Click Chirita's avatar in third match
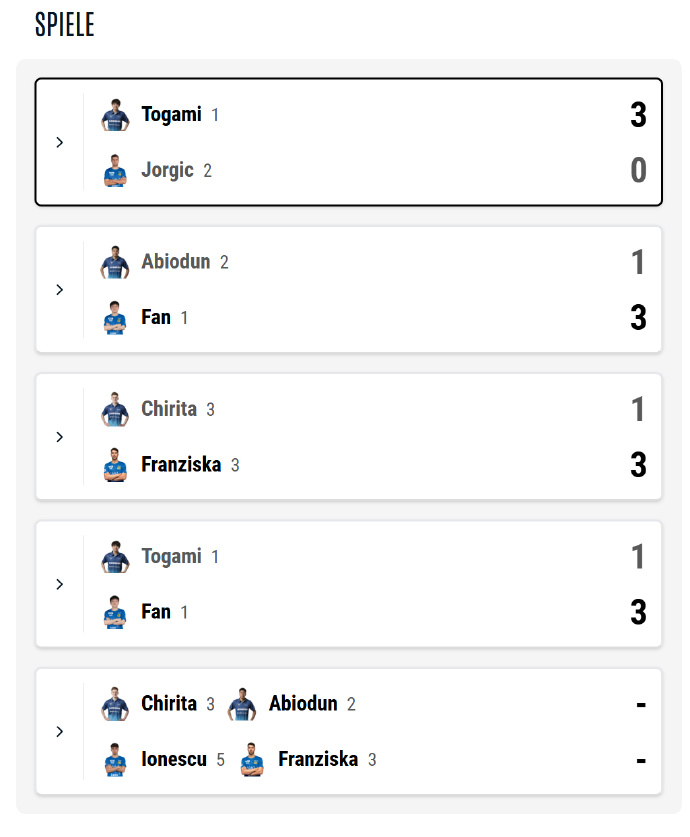Image resolution: width=690 pixels, height=837 pixels. (x=116, y=409)
